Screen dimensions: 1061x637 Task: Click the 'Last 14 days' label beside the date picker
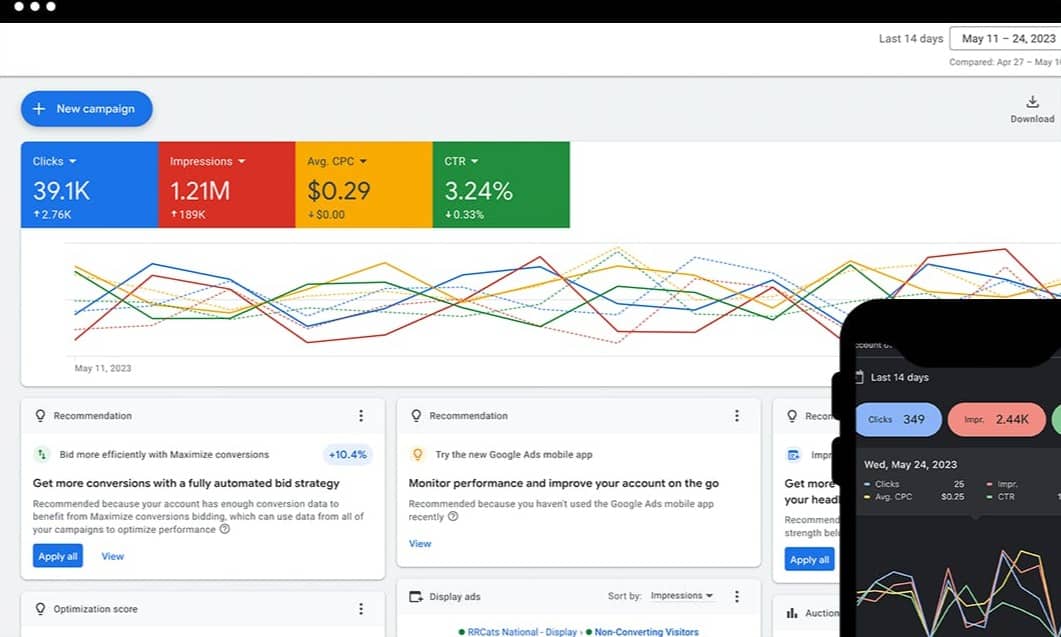click(x=911, y=39)
